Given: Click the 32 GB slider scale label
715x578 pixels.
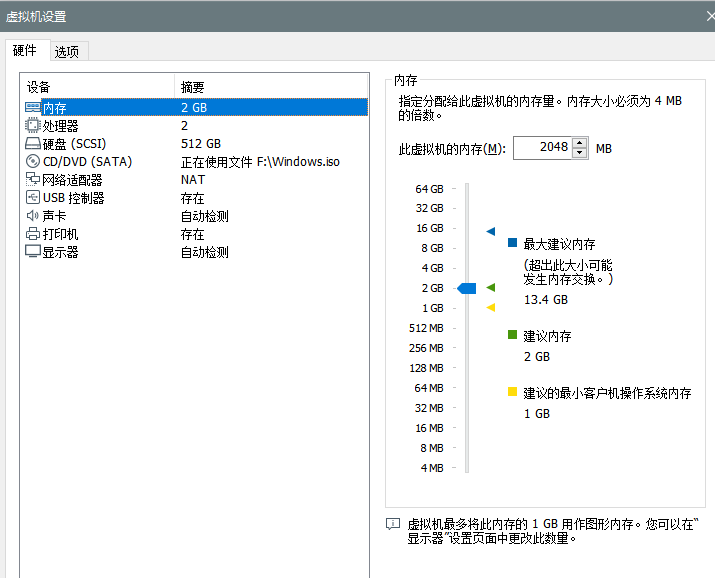Looking at the screenshot, I should (430, 208).
